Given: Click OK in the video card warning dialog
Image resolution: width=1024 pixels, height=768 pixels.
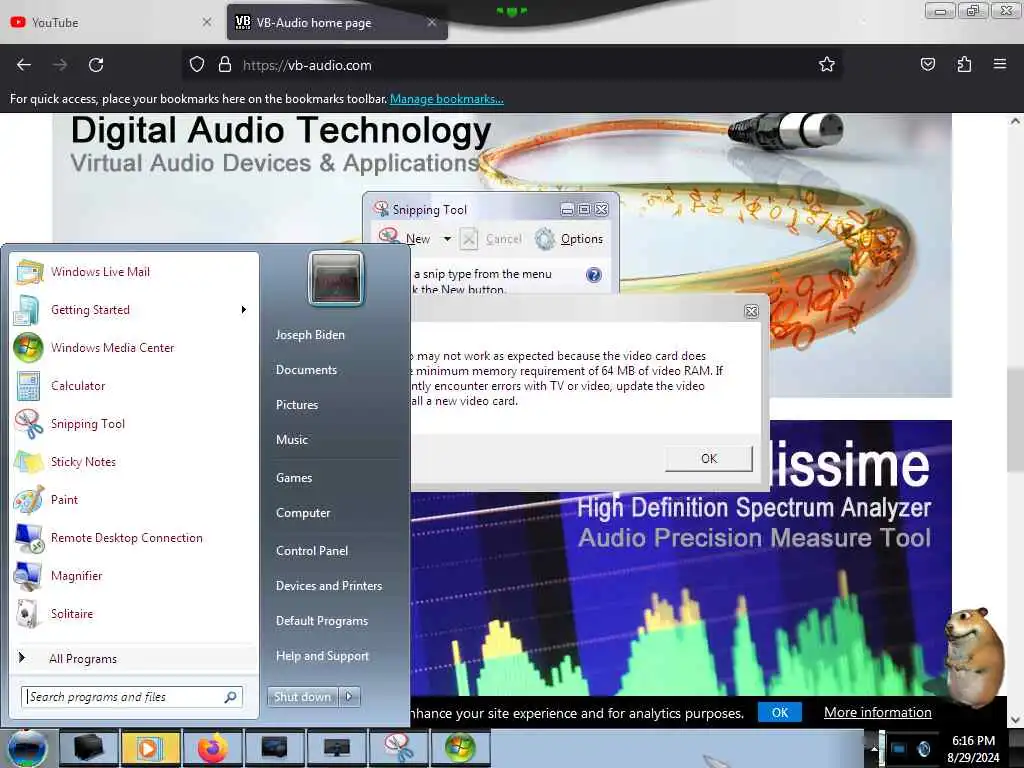Looking at the screenshot, I should (709, 458).
